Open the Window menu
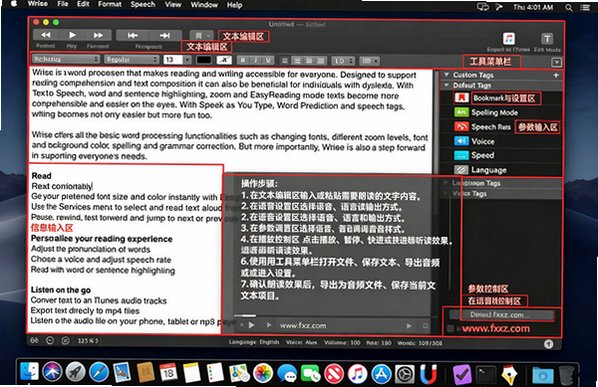The width and height of the screenshot is (598, 387). 204,5
